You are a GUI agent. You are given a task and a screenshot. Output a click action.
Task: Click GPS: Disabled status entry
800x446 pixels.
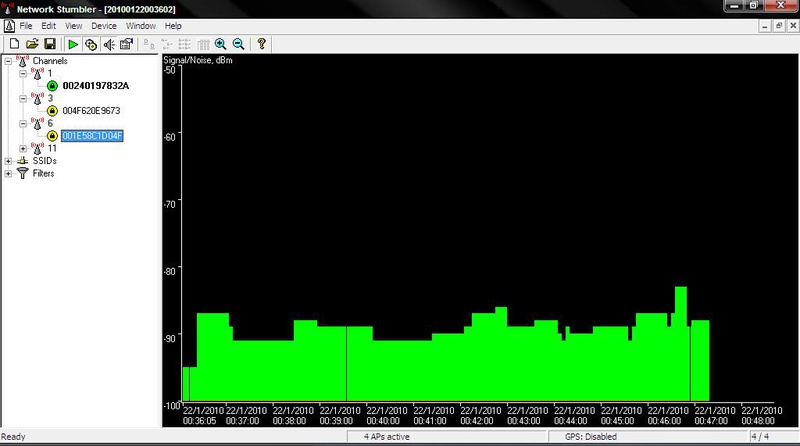[590, 437]
